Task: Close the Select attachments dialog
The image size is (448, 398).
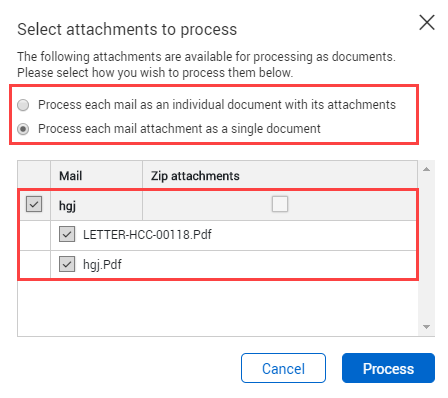Action: (x=427, y=22)
